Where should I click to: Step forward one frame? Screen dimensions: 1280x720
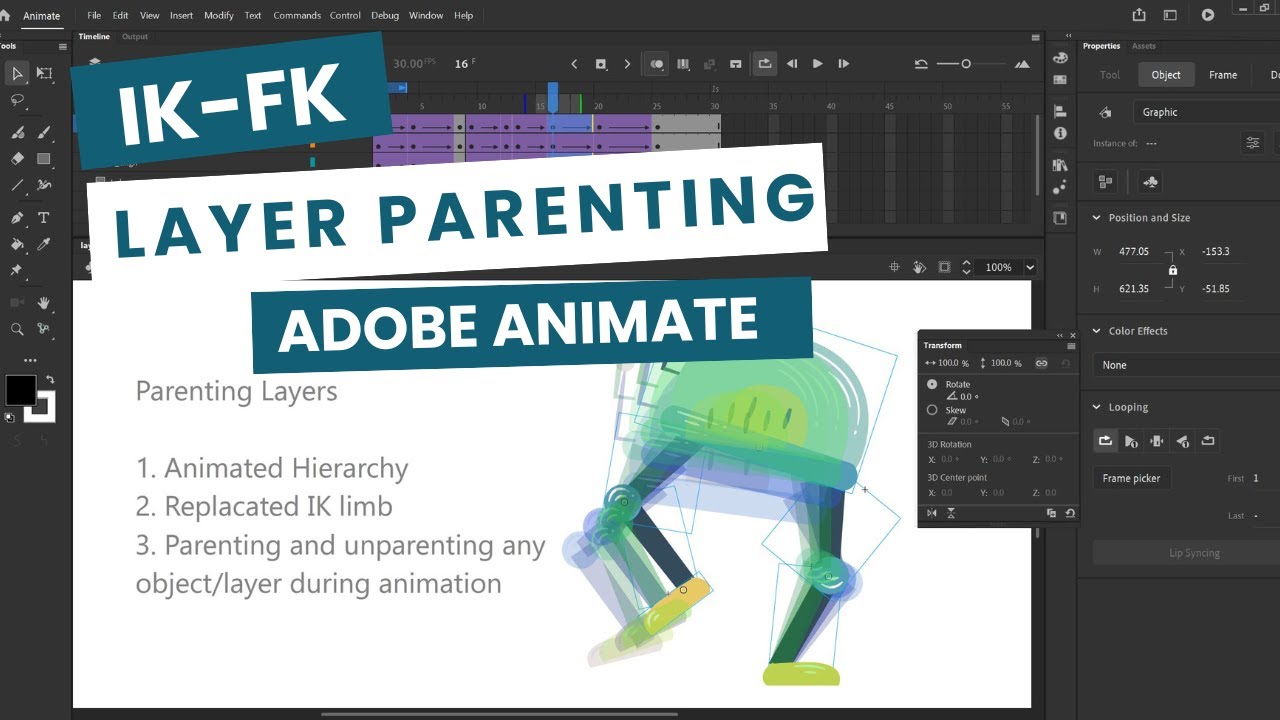[844, 64]
